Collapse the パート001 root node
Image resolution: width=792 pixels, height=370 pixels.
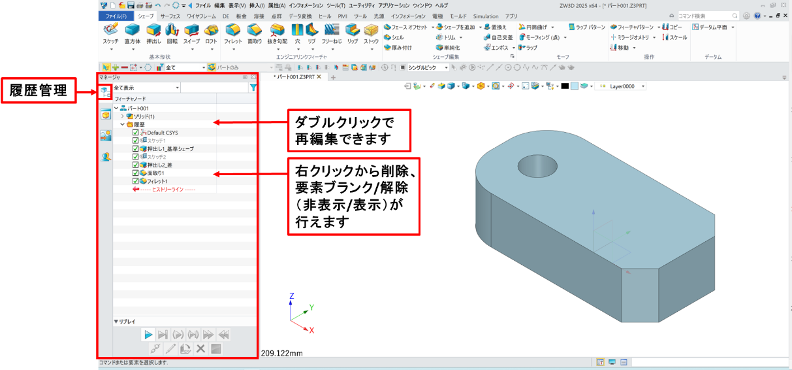[116, 108]
